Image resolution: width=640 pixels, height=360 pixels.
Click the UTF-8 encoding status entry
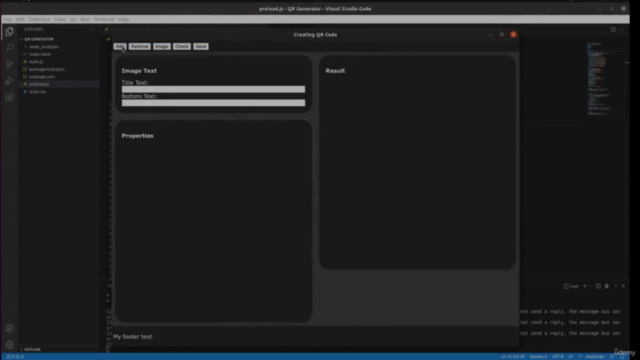coord(558,356)
